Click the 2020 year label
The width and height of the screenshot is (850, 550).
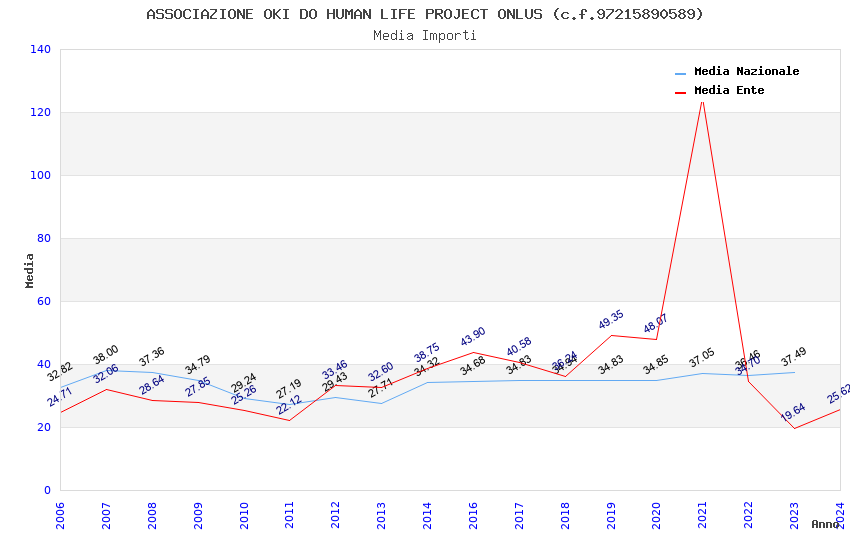(656, 515)
